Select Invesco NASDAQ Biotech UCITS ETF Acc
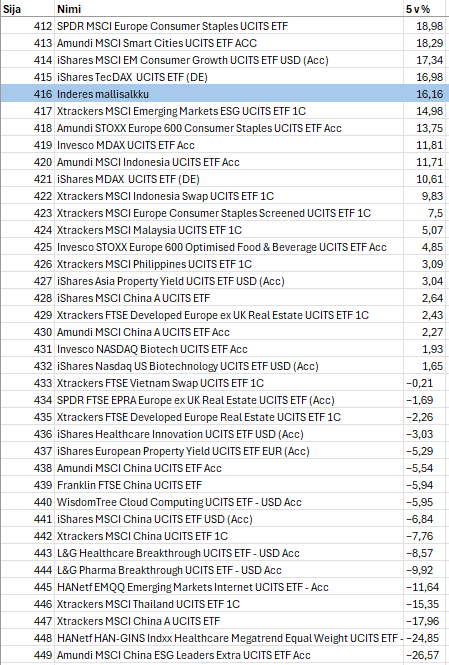Image resolution: width=449 pixels, height=665 pixels. coord(229,349)
